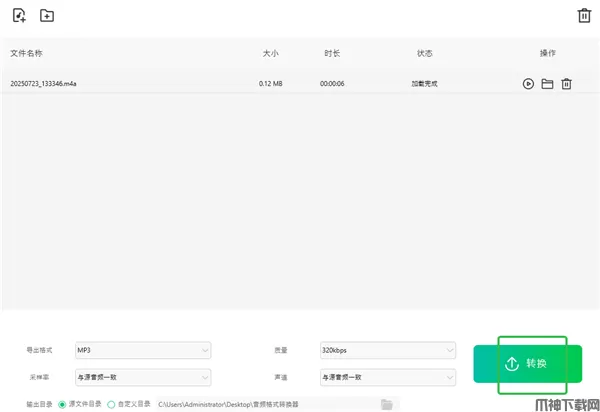Select the 20250723_133346.m4a file name
This screenshot has height=412, width=600.
44,84
